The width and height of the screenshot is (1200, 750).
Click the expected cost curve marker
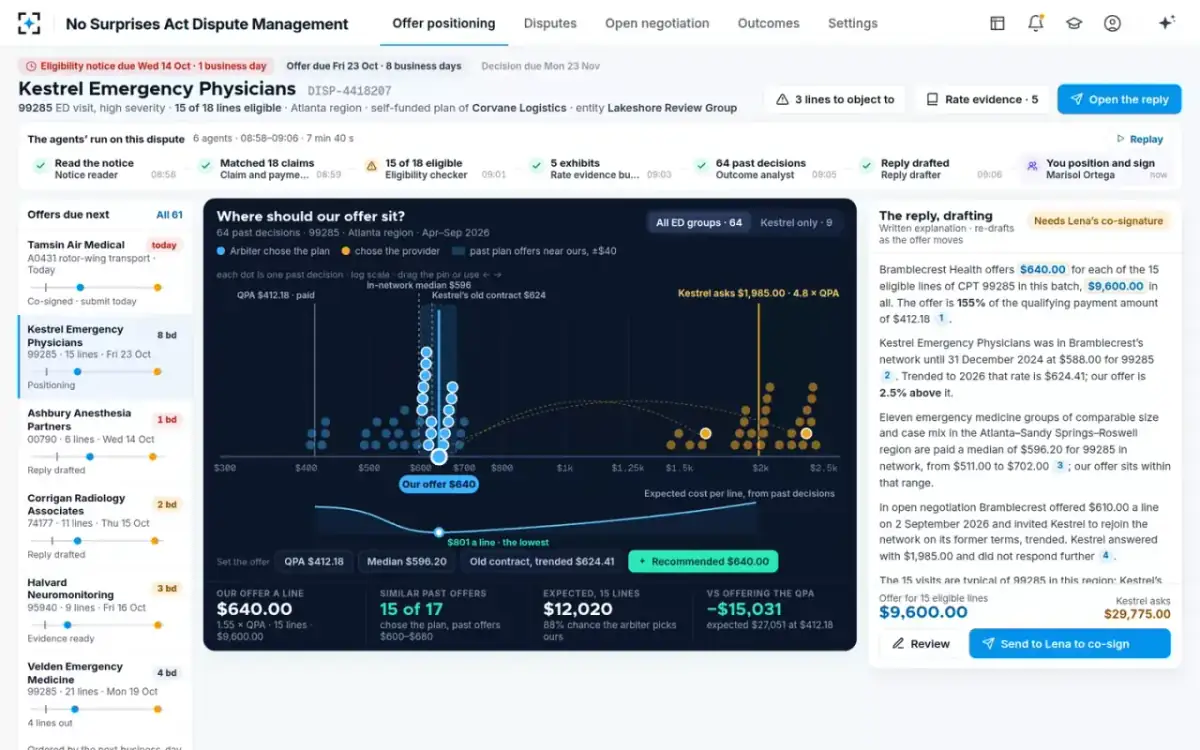438,532
